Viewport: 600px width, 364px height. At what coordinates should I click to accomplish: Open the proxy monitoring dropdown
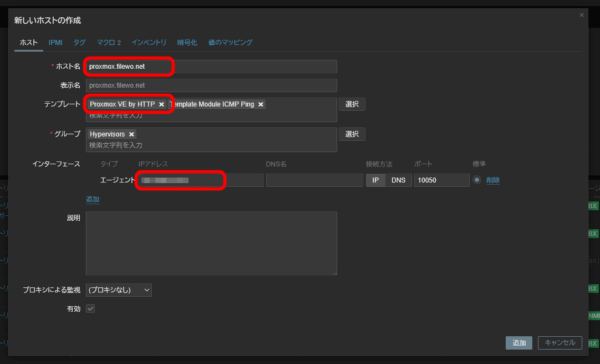coord(119,290)
